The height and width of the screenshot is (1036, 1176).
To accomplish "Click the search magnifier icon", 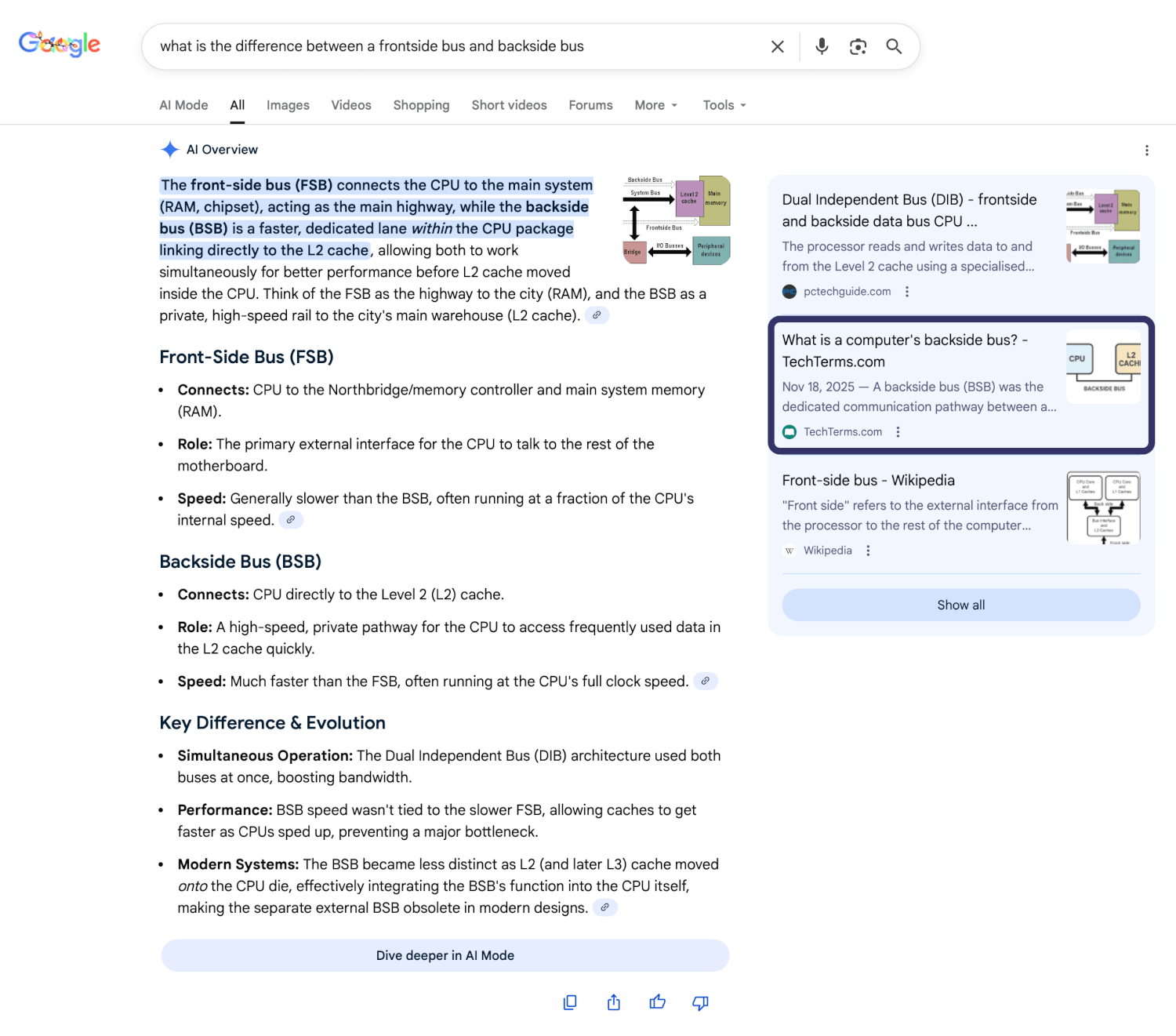I will (894, 46).
